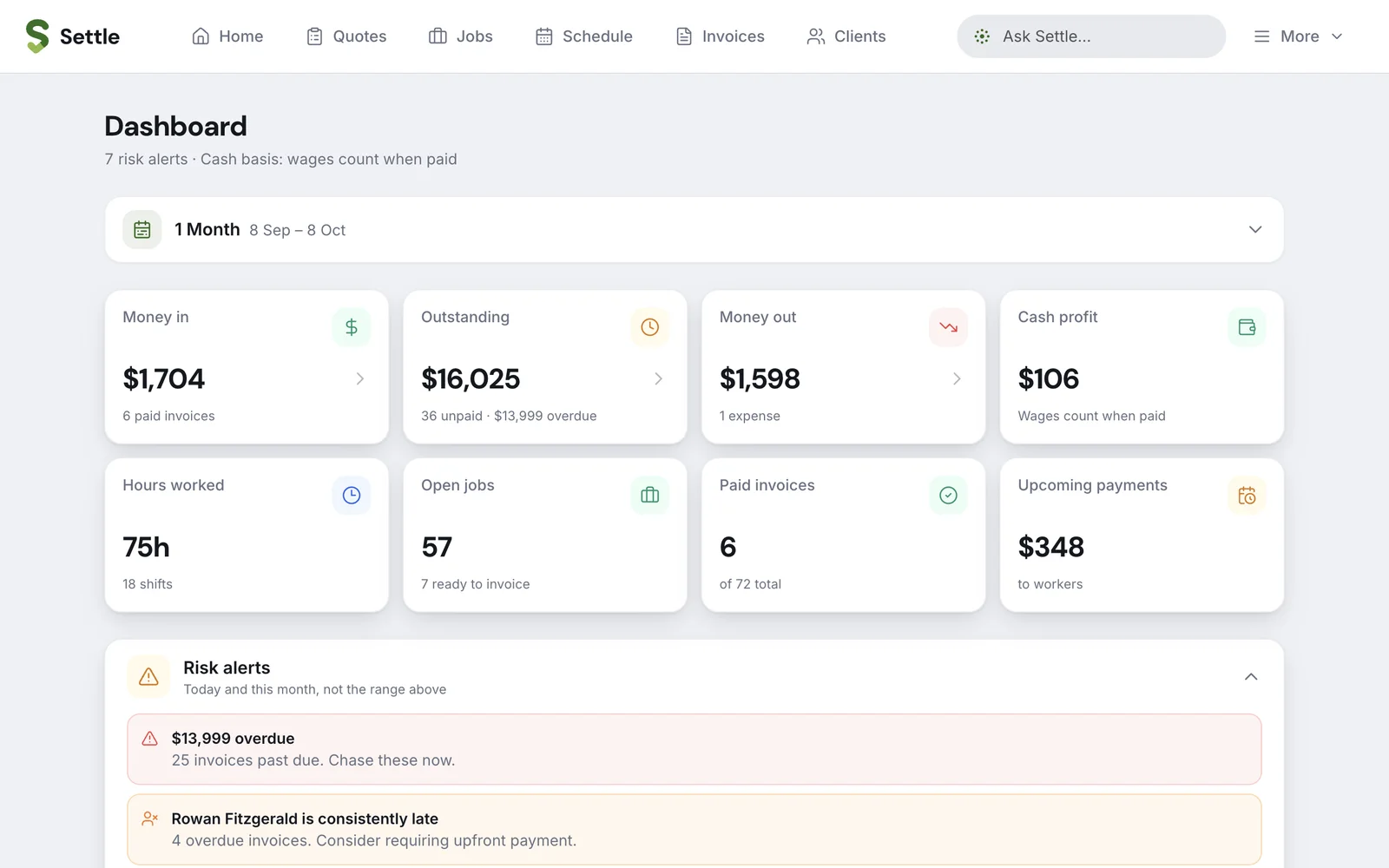The height and width of the screenshot is (868, 1389).
Task: Click the 'of 72 total' text
Action: (x=750, y=584)
